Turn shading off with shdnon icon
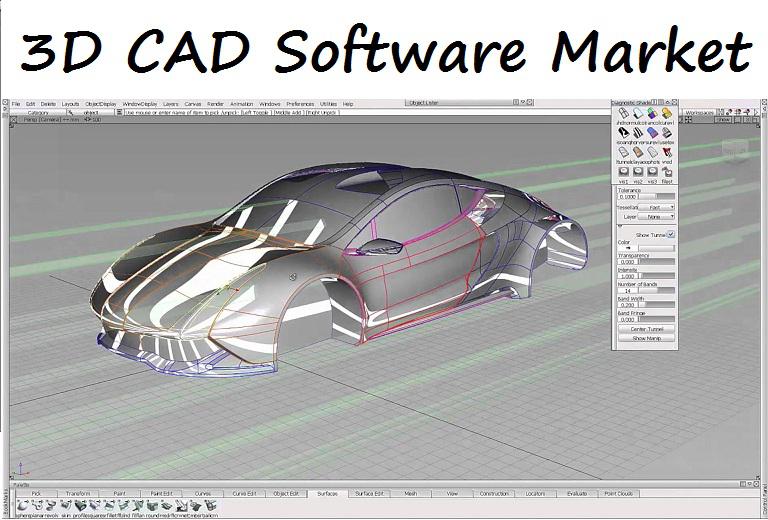768x520 pixels. point(623,114)
